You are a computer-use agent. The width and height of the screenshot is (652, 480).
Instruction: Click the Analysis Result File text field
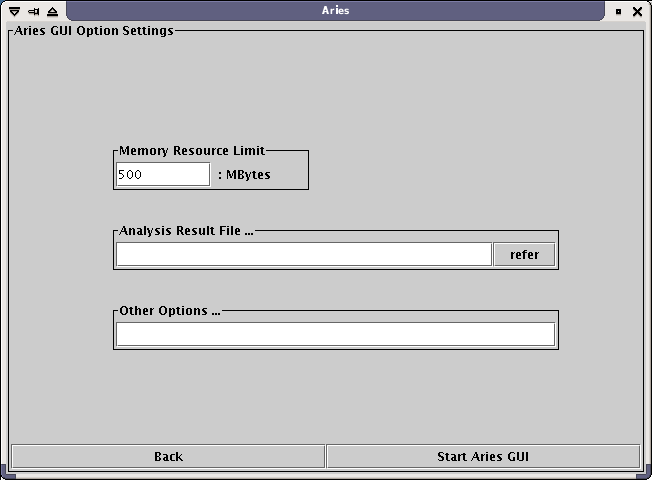pos(303,254)
